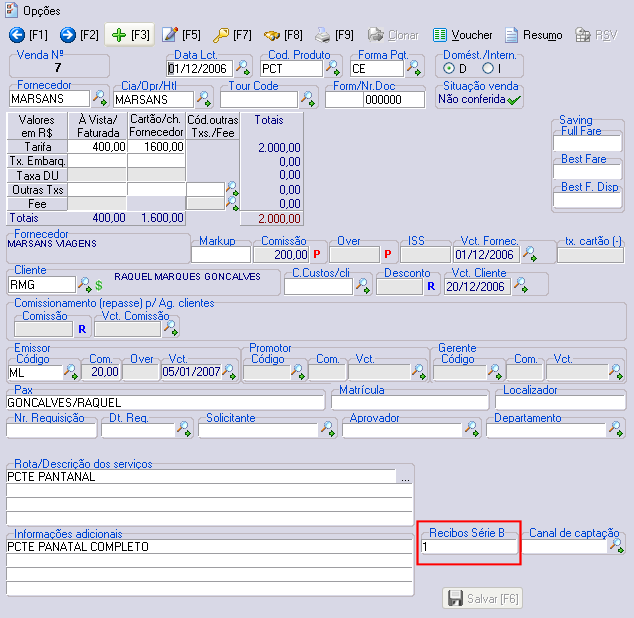This screenshot has height=618, width=634.
Task: Open lookup beside Promotor Código field
Action: point(298,372)
